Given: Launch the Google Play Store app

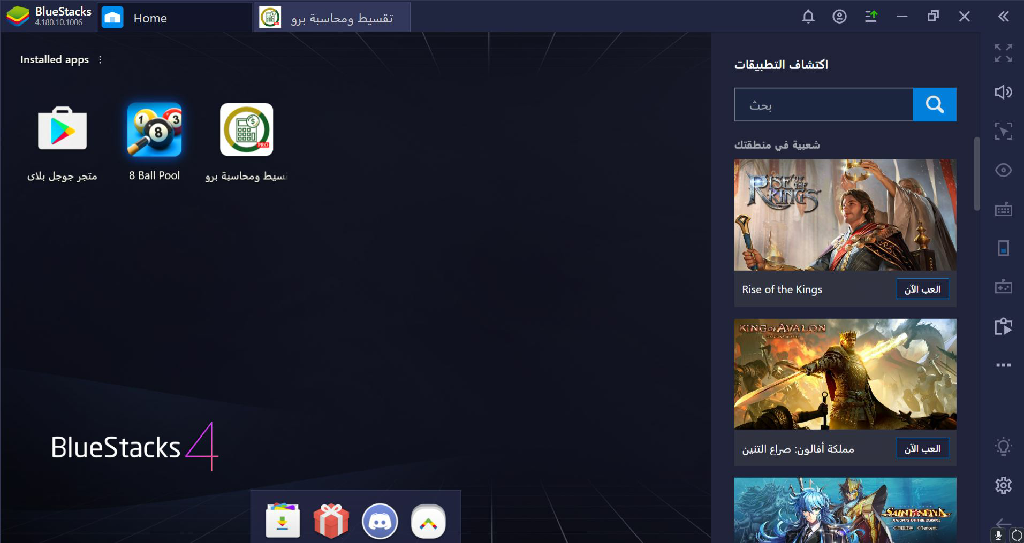Looking at the screenshot, I should 62,130.
